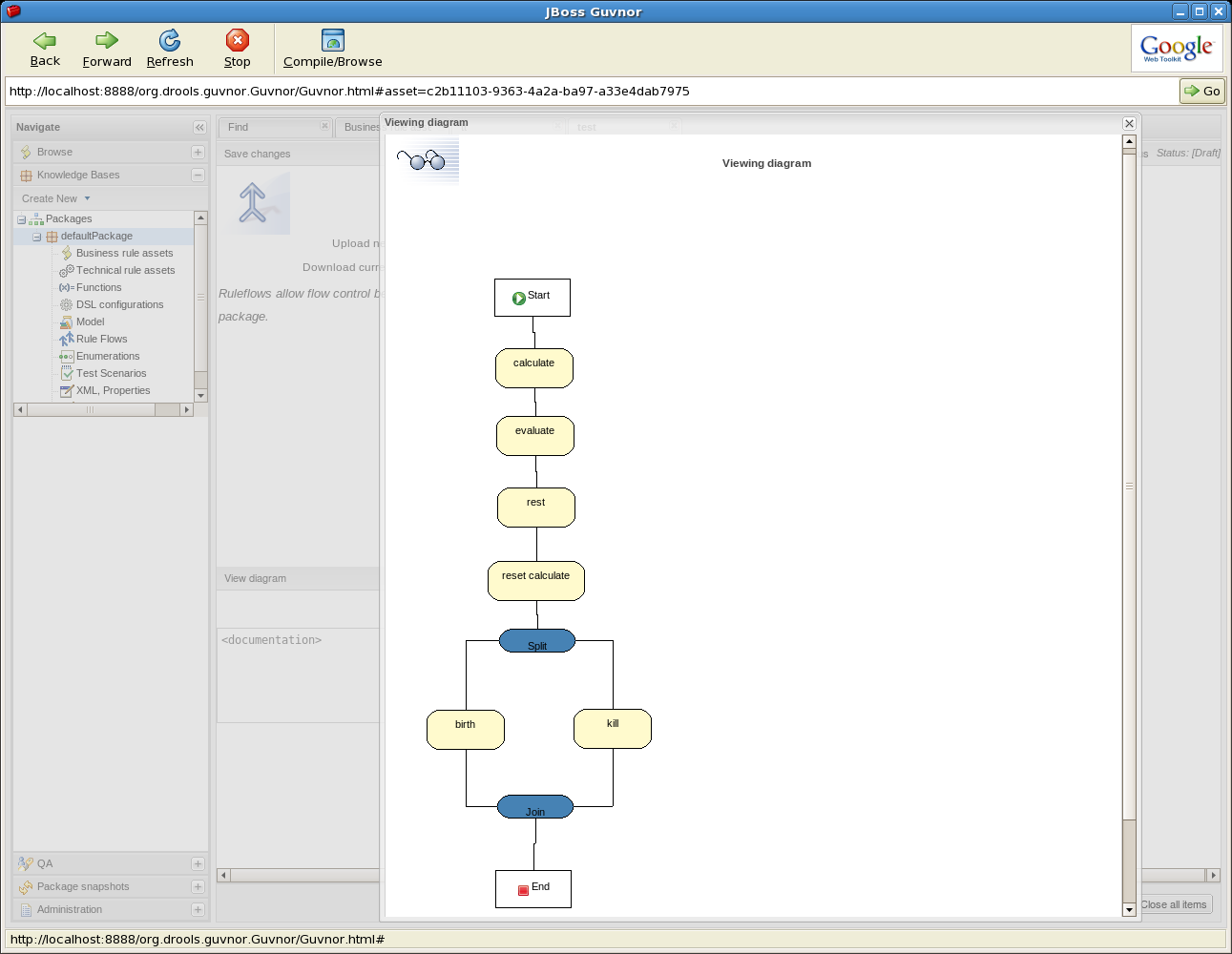Select the kill node
This screenshot has width=1232, height=954.
click(x=613, y=729)
